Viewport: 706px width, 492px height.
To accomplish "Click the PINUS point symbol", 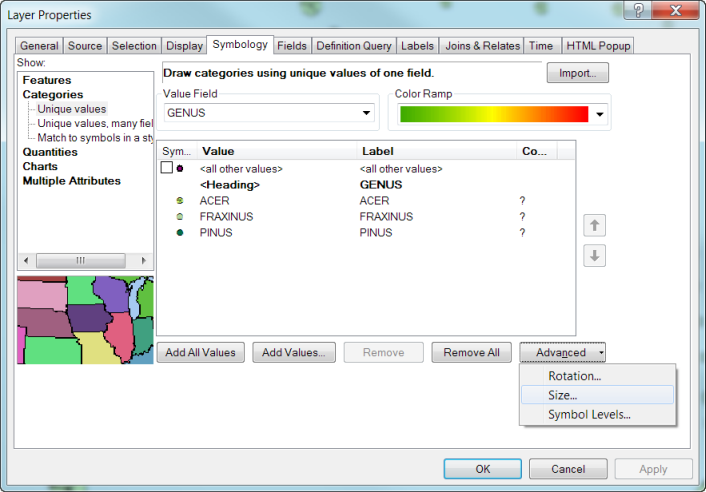I will click(180, 233).
